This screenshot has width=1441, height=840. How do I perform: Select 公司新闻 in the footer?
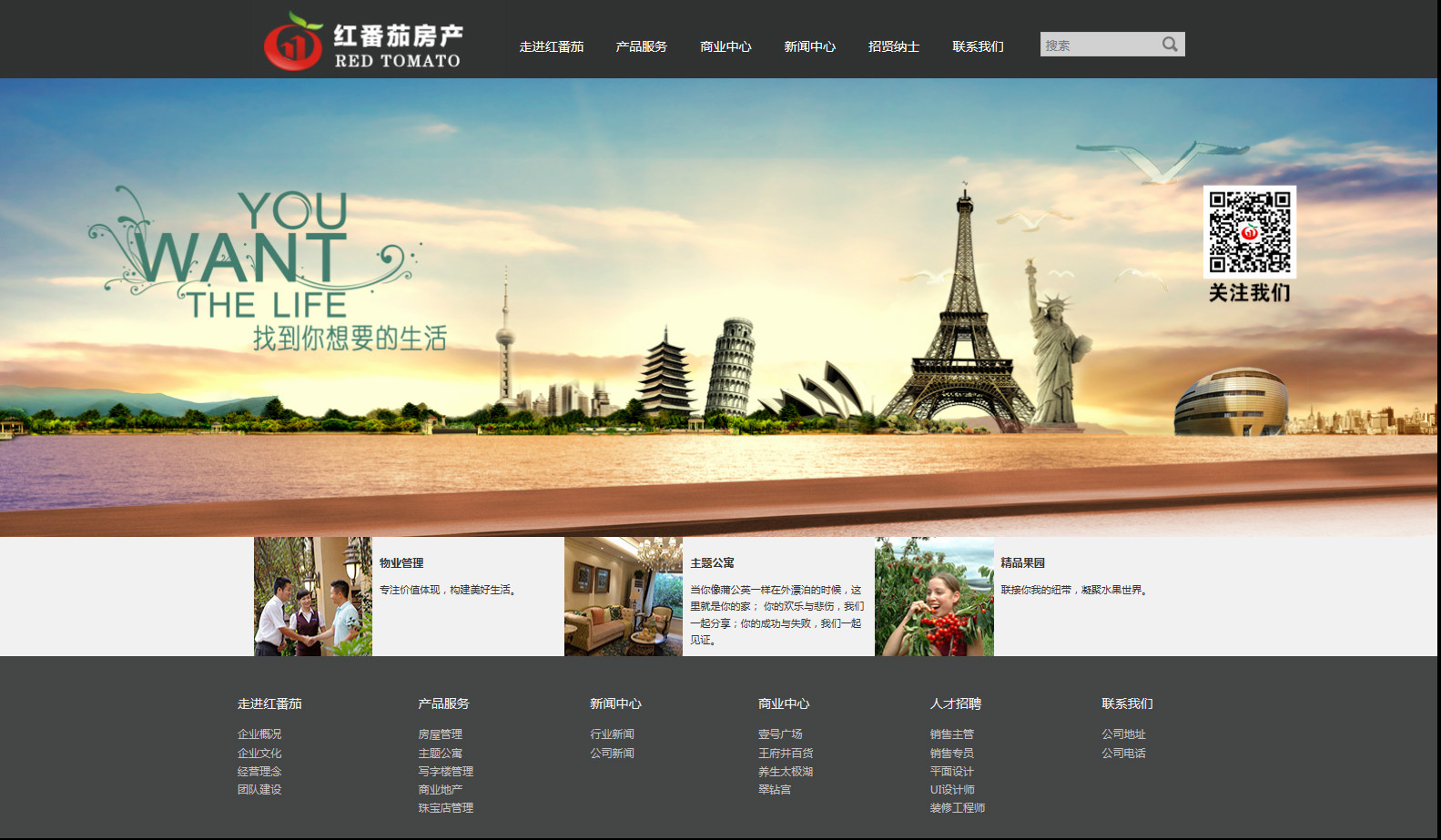point(613,754)
